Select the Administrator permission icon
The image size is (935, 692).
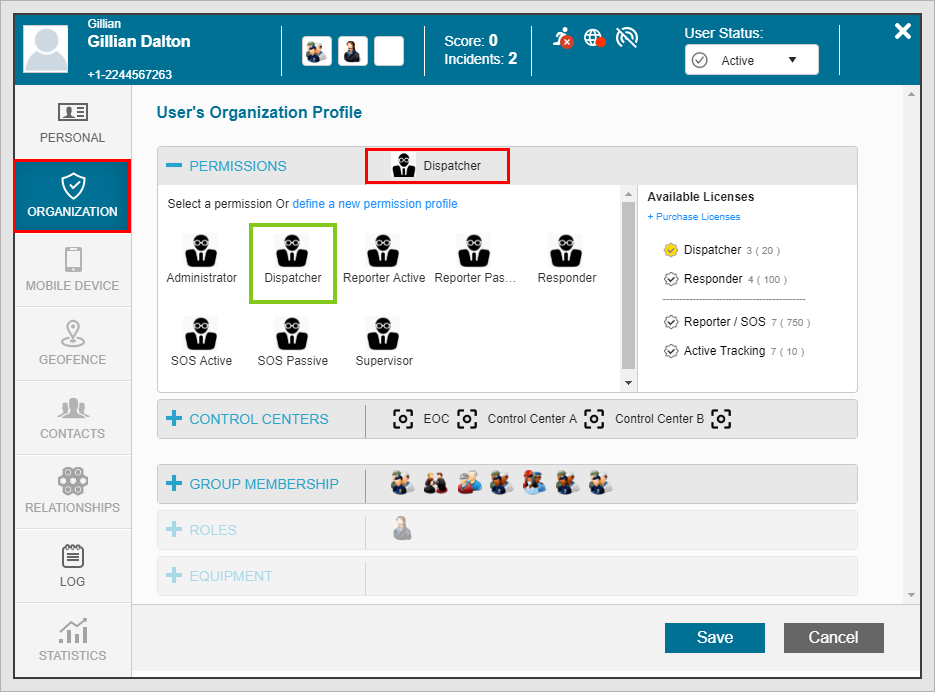point(202,250)
